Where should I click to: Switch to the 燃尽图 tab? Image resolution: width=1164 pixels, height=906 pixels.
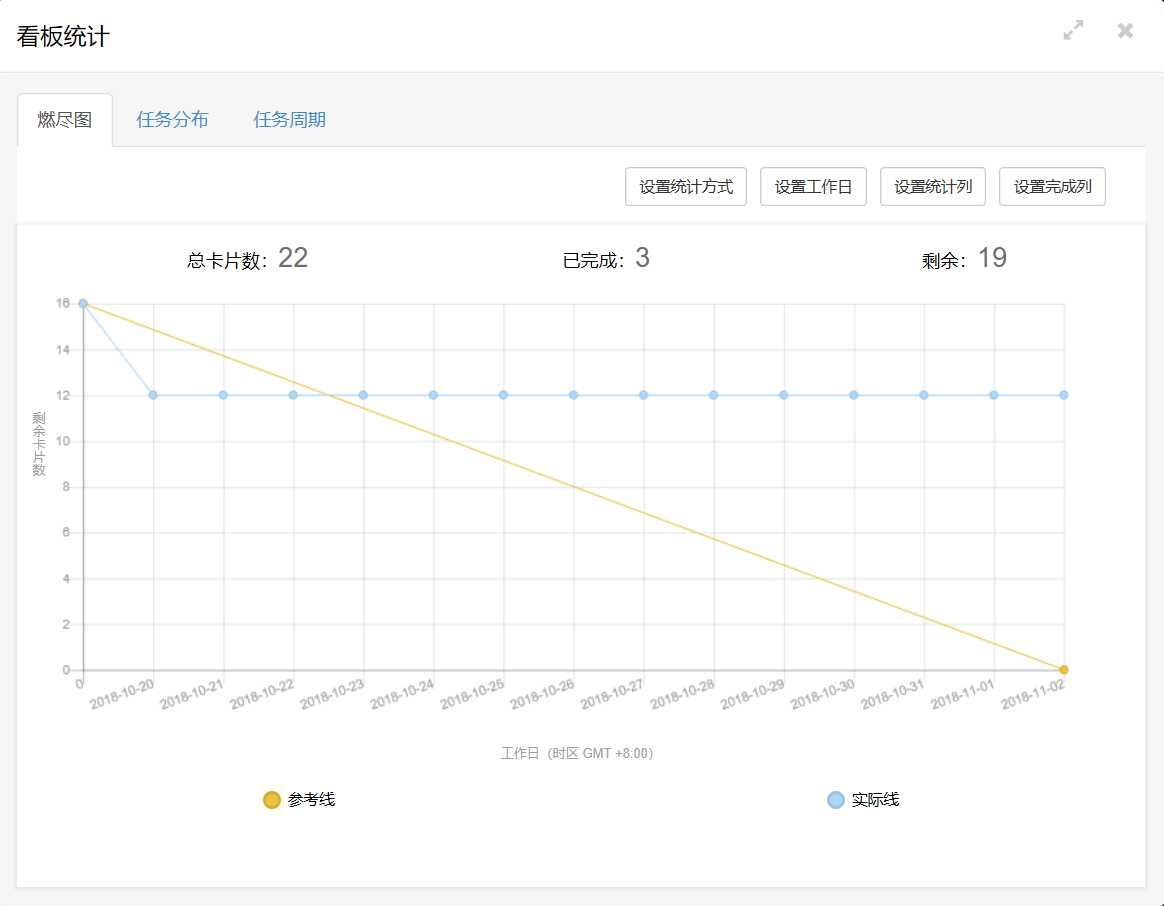pos(65,120)
